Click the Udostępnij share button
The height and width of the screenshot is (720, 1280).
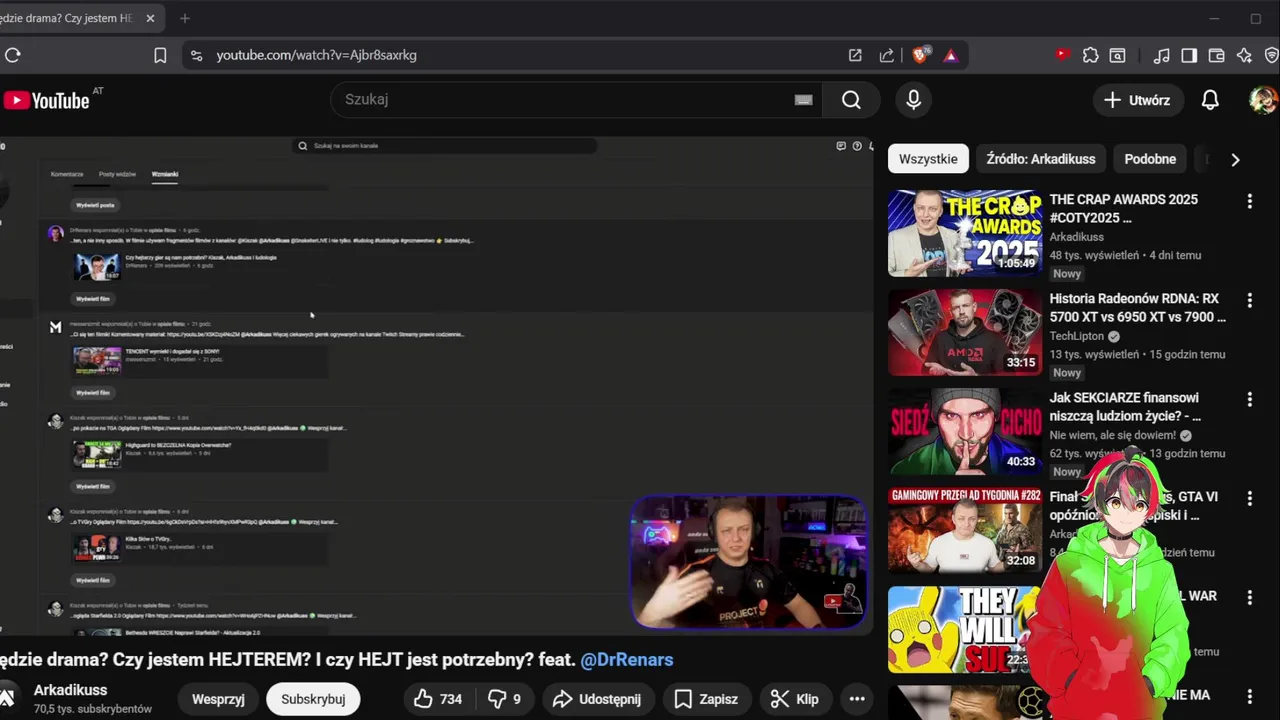tap(597, 699)
